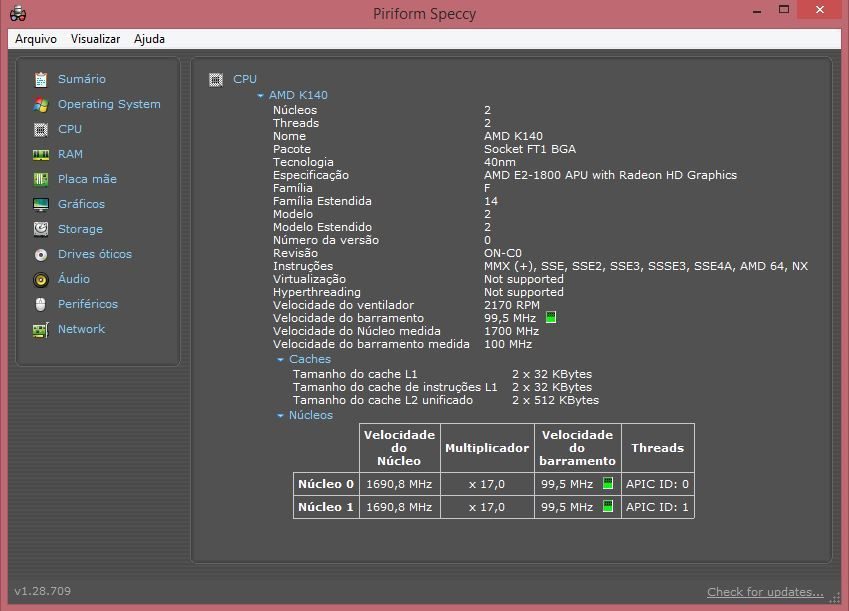The height and width of the screenshot is (611, 849).
Task: Click green indicator icon in Núcleo 0 row
Action: coord(608,483)
